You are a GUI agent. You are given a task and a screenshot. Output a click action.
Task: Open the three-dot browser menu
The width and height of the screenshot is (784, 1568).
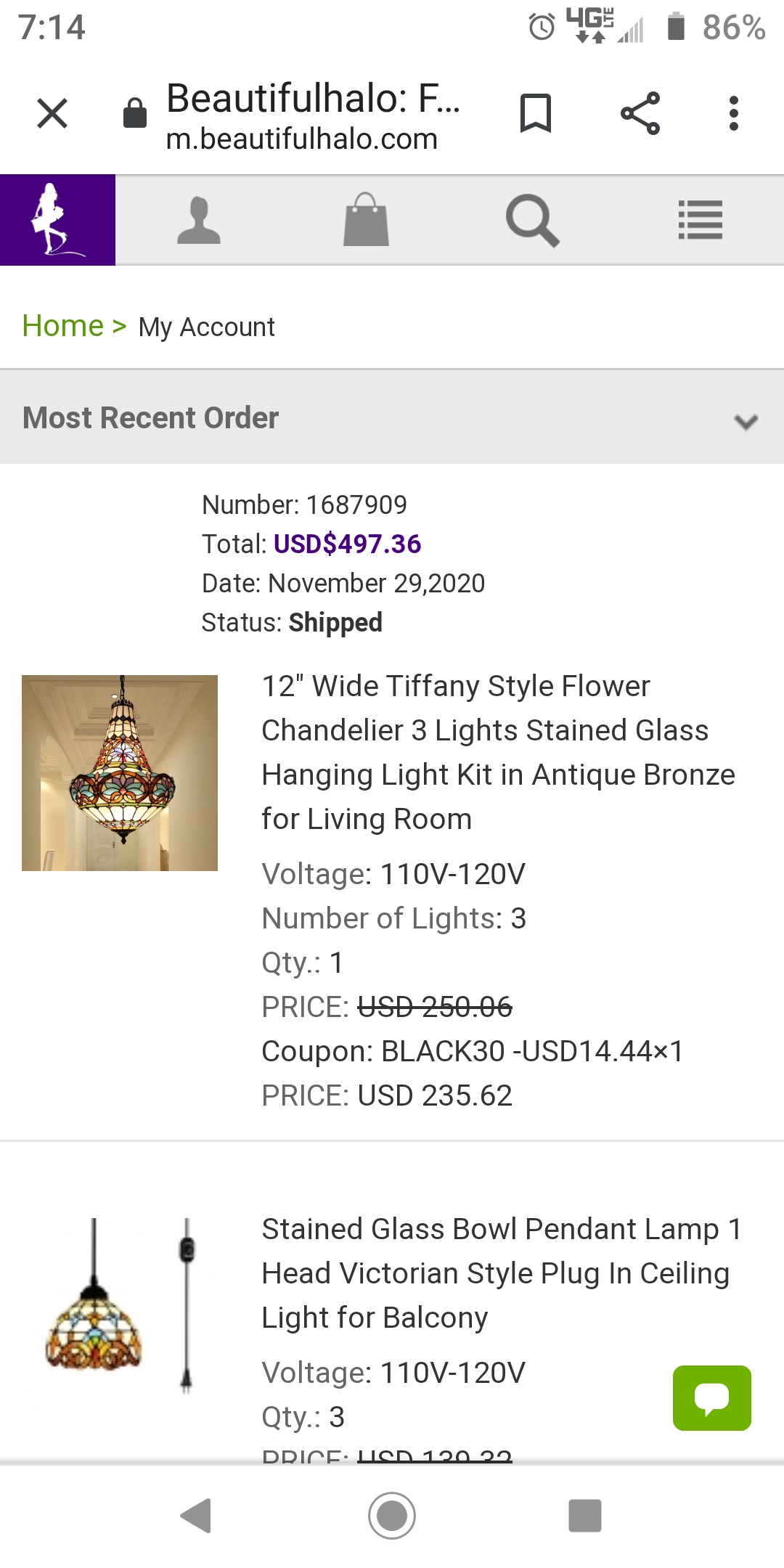tap(734, 113)
